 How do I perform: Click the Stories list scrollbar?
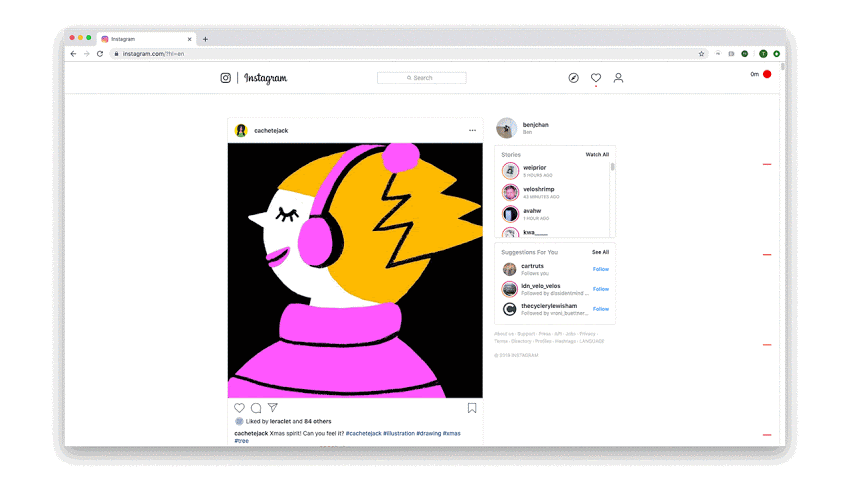pyautogui.click(x=613, y=167)
